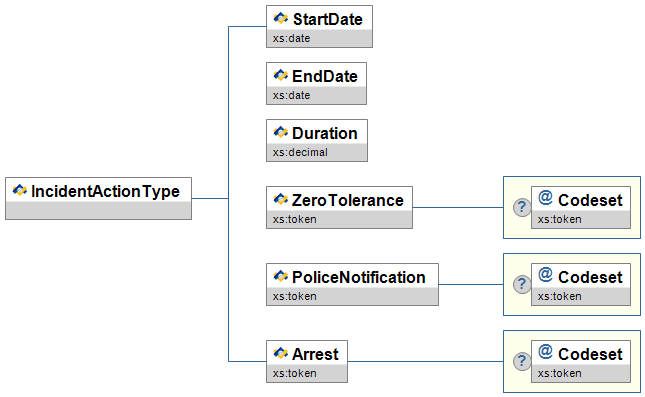Click the StartDate element icon

click(281, 19)
